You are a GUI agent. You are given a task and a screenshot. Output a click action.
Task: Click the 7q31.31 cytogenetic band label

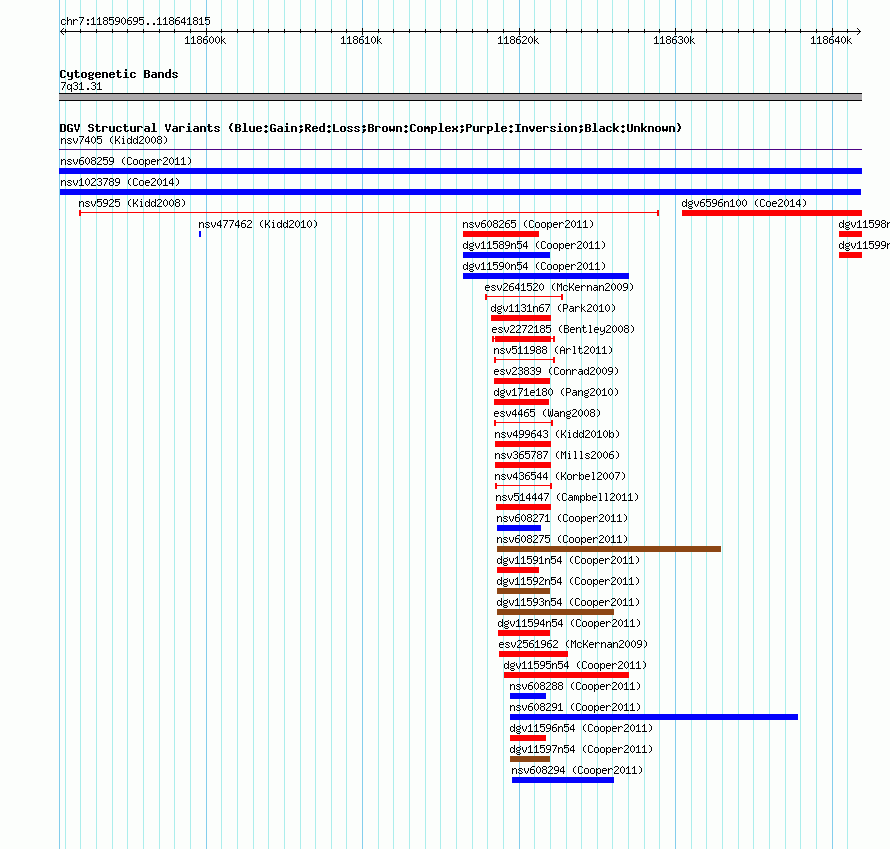[81, 86]
